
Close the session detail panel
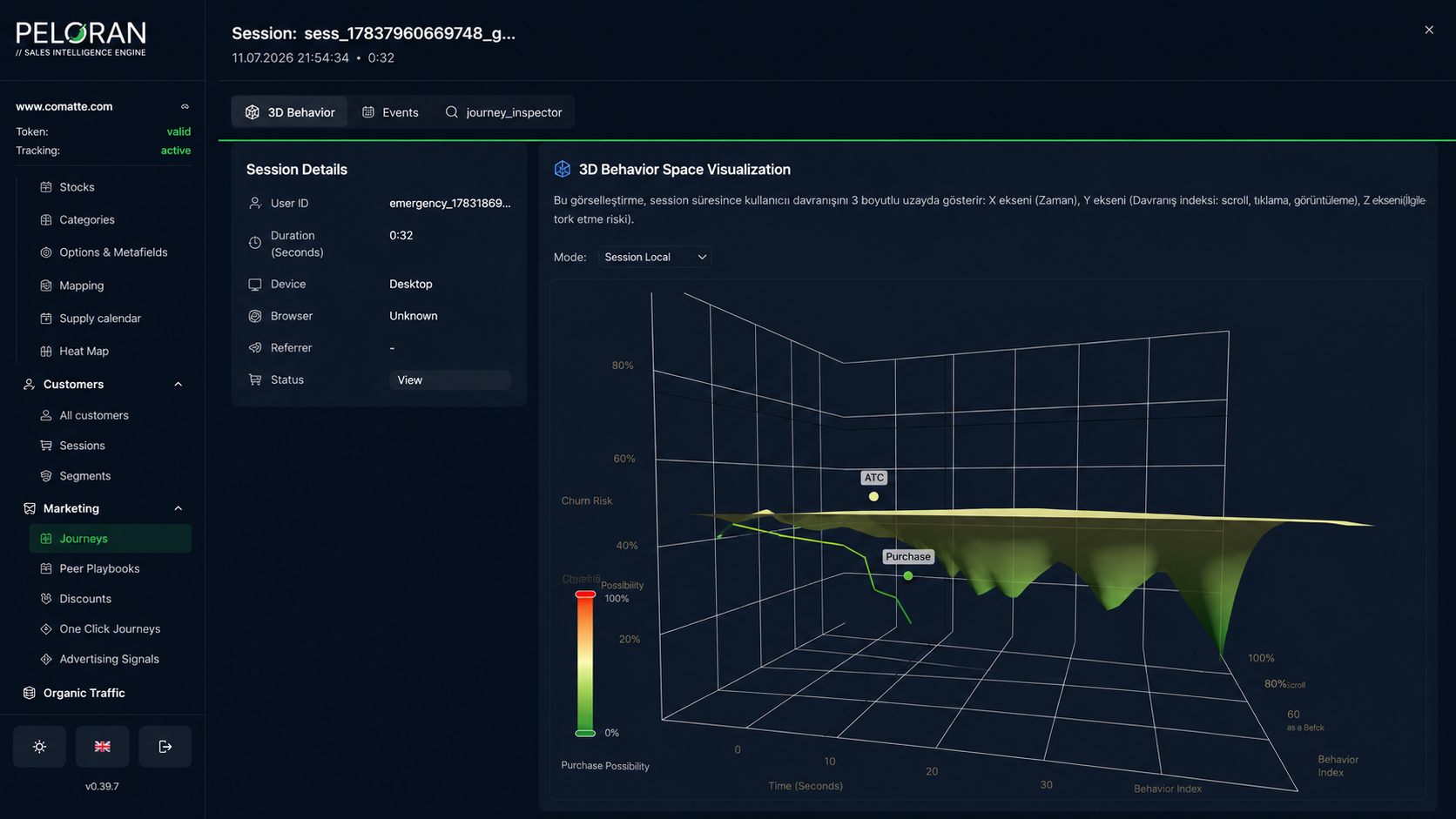pos(1429,30)
